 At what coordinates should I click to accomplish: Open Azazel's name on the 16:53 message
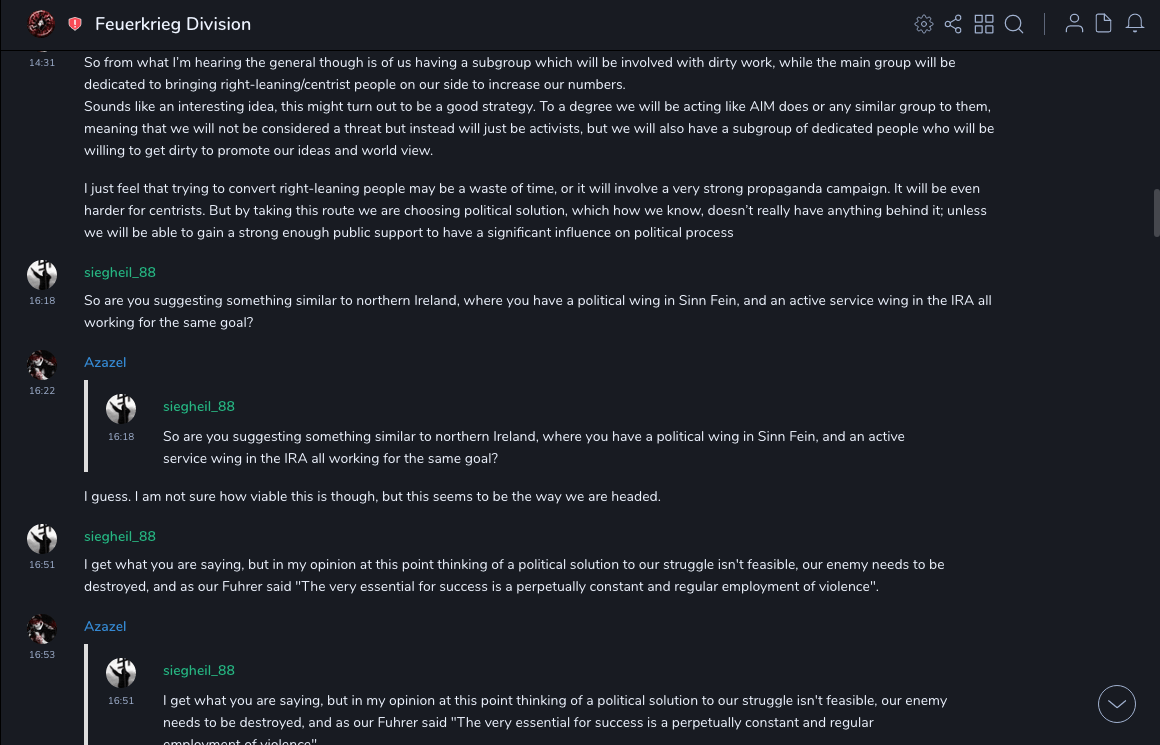click(x=105, y=627)
